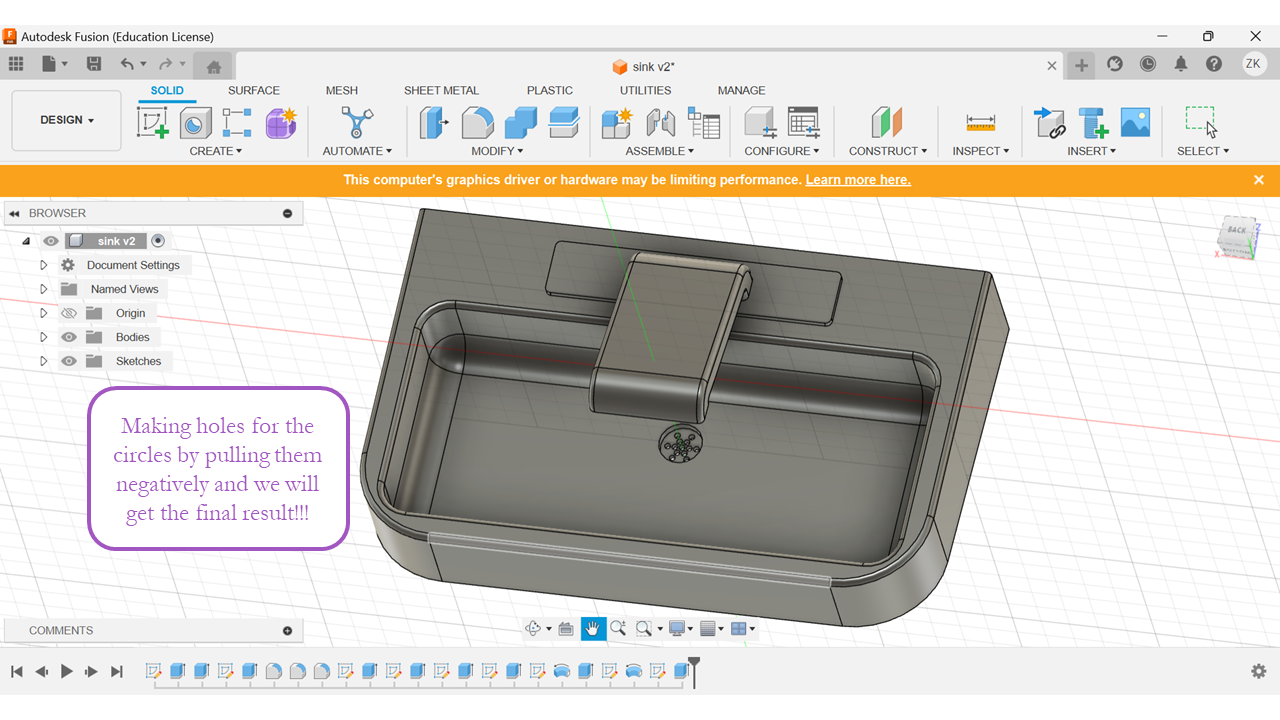This screenshot has height=720, width=1280.
Task: Open the data panel grid icon
Action: (16, 64)
